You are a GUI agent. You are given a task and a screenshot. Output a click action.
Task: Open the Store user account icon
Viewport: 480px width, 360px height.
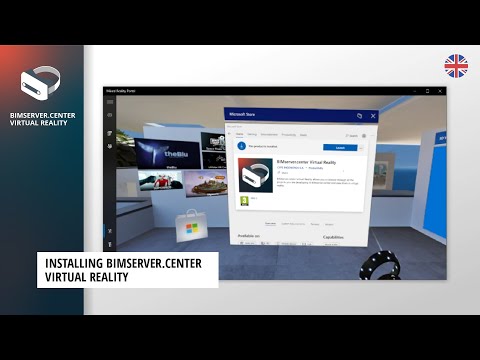364,136
